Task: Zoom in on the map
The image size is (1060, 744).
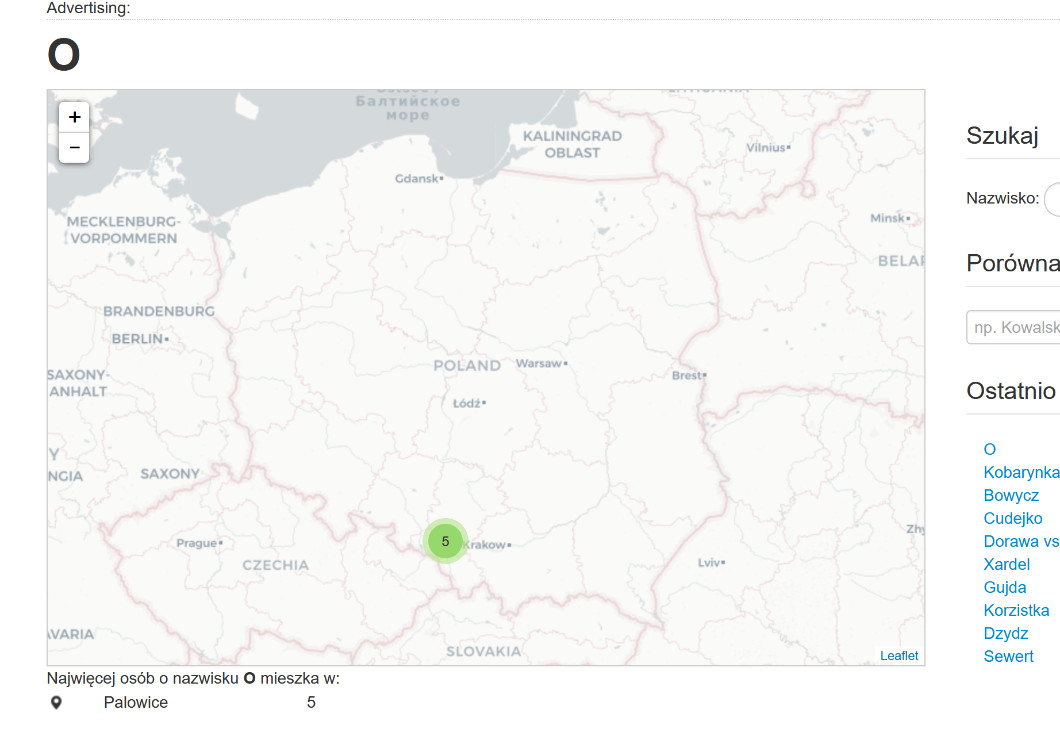Action: click(74, 117)
